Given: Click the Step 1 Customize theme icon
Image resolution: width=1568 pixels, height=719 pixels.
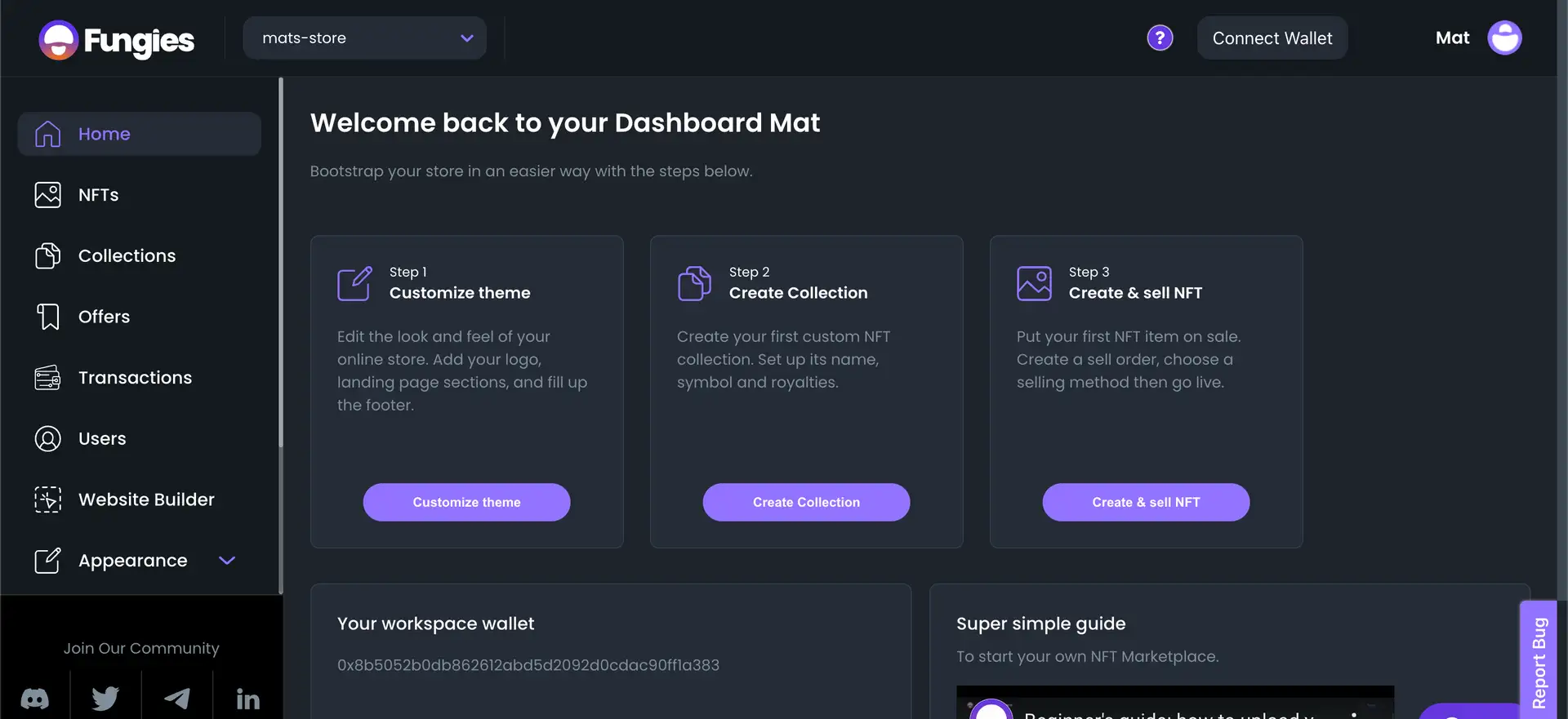Looking at the screenshot, I should [354, 283].
